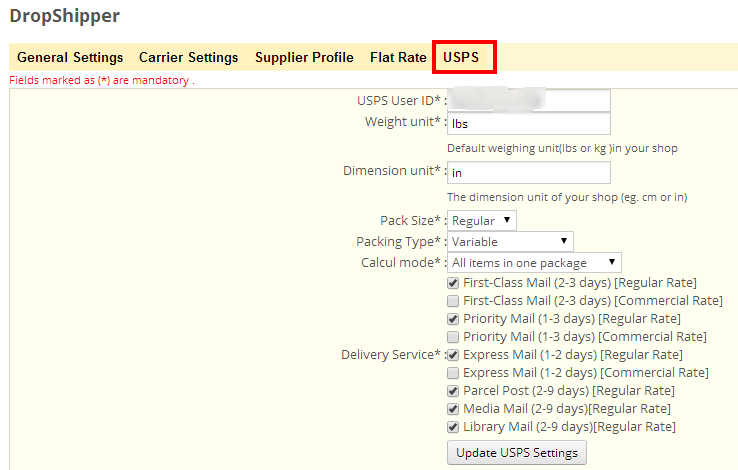Click the Delivery Service label
This screenshot has height=470, width=738.
[393, 355]
